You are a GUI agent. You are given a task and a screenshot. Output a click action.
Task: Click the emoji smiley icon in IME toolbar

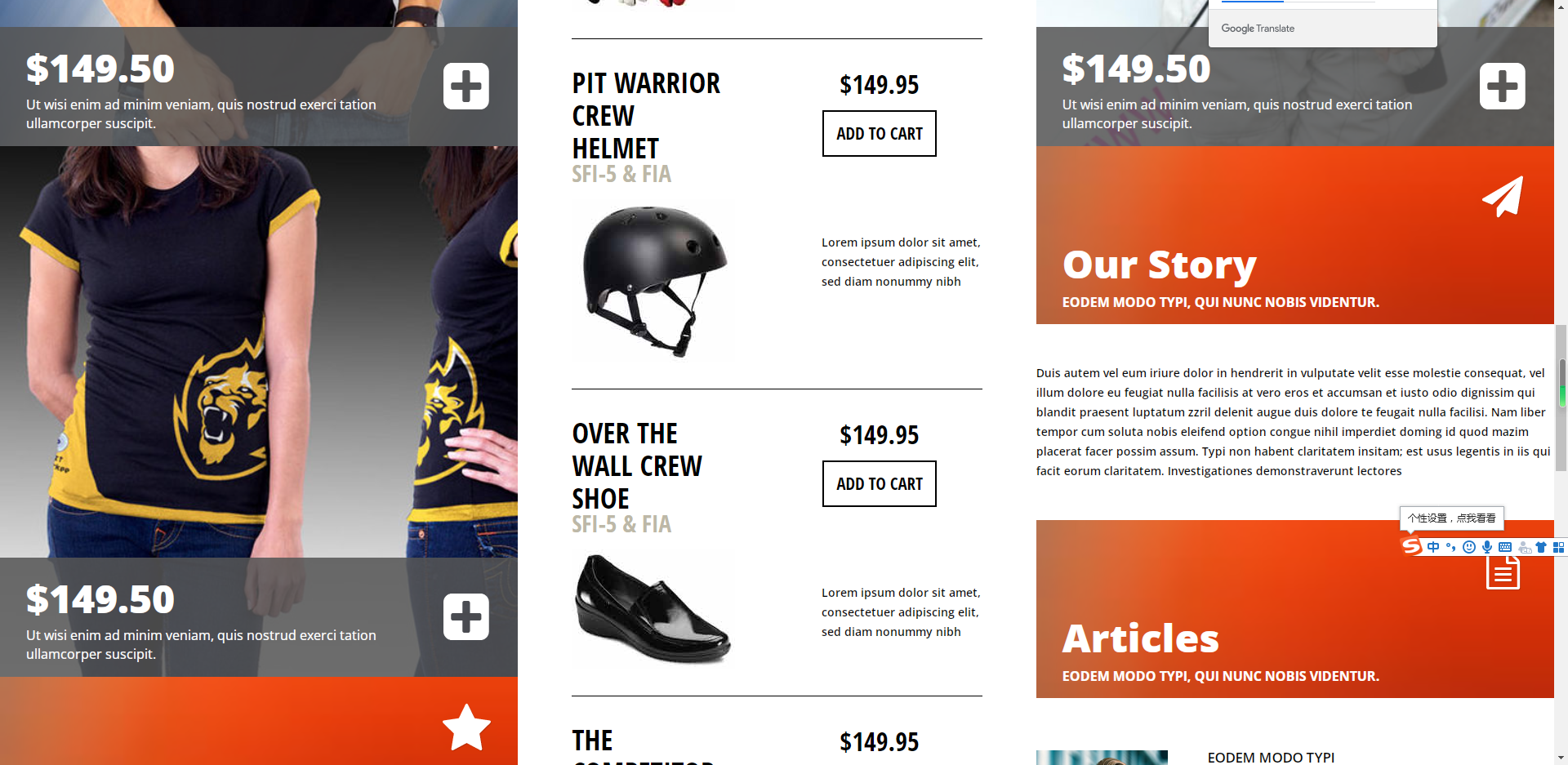click(x=1468, y=547)
